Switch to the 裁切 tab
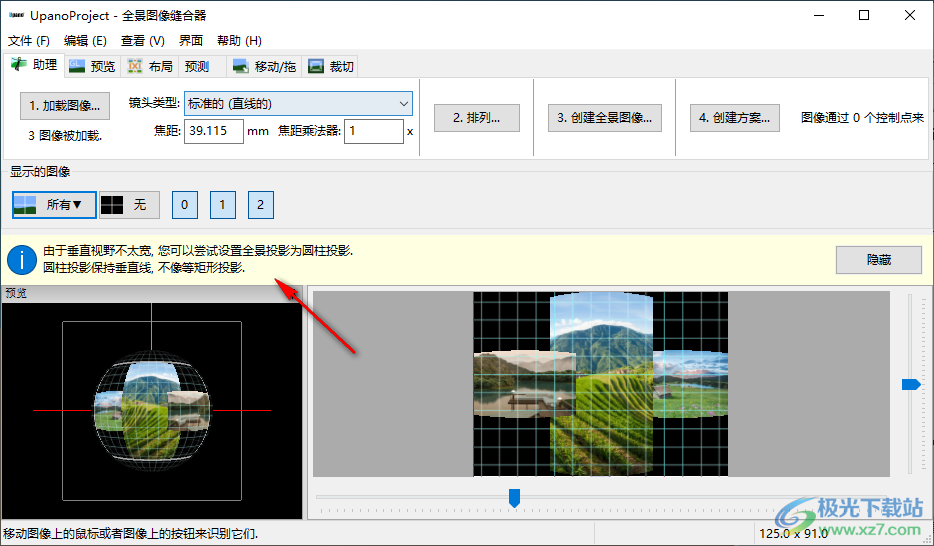The height and width of the screenshot is (546, 934). pos(332,66)
